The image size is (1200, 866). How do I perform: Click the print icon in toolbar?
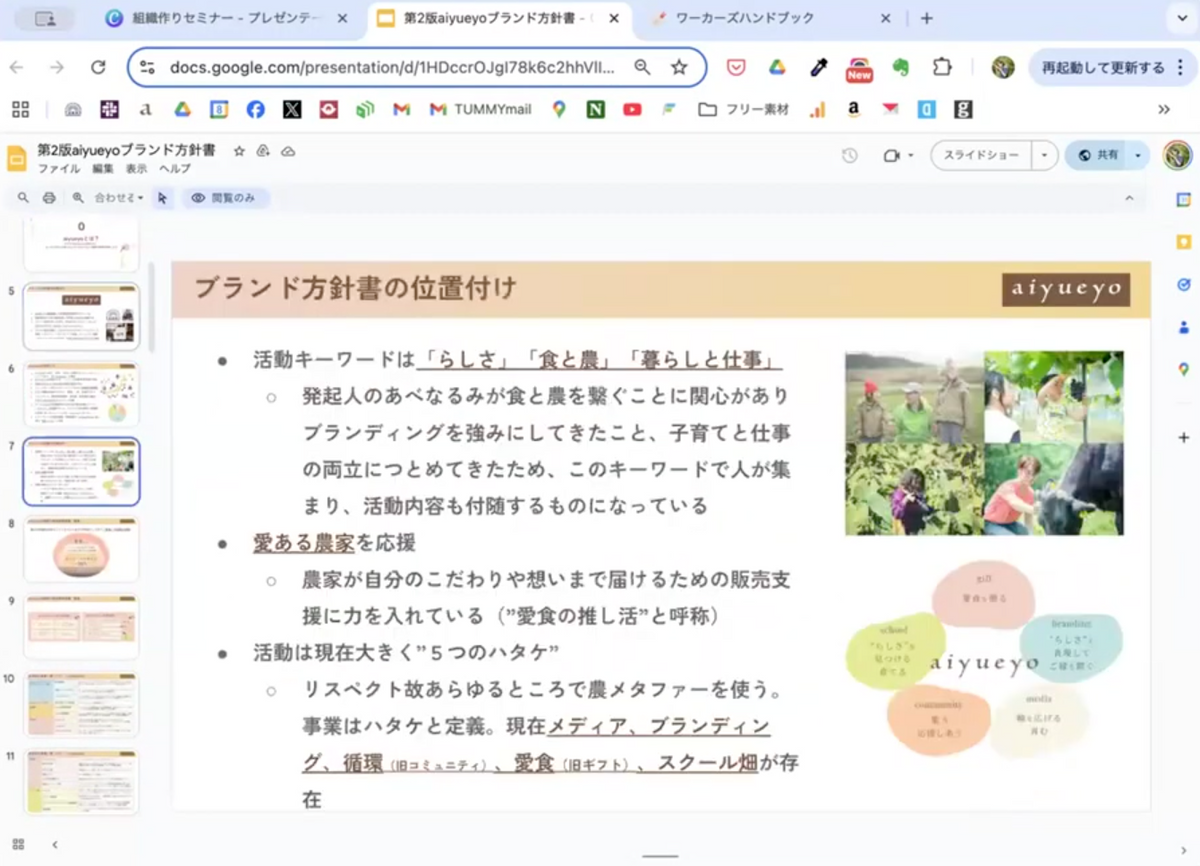(49, 198)
